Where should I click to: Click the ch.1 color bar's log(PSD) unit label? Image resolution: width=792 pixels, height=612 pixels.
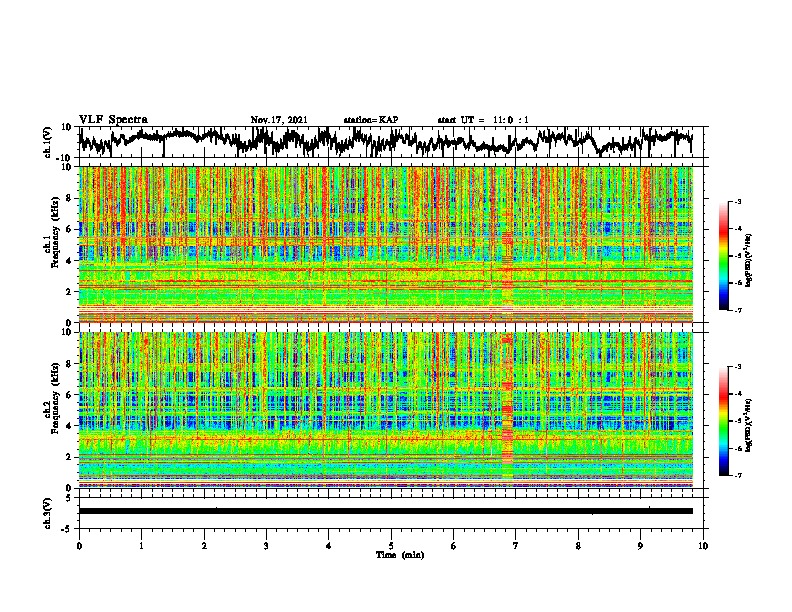749,260
